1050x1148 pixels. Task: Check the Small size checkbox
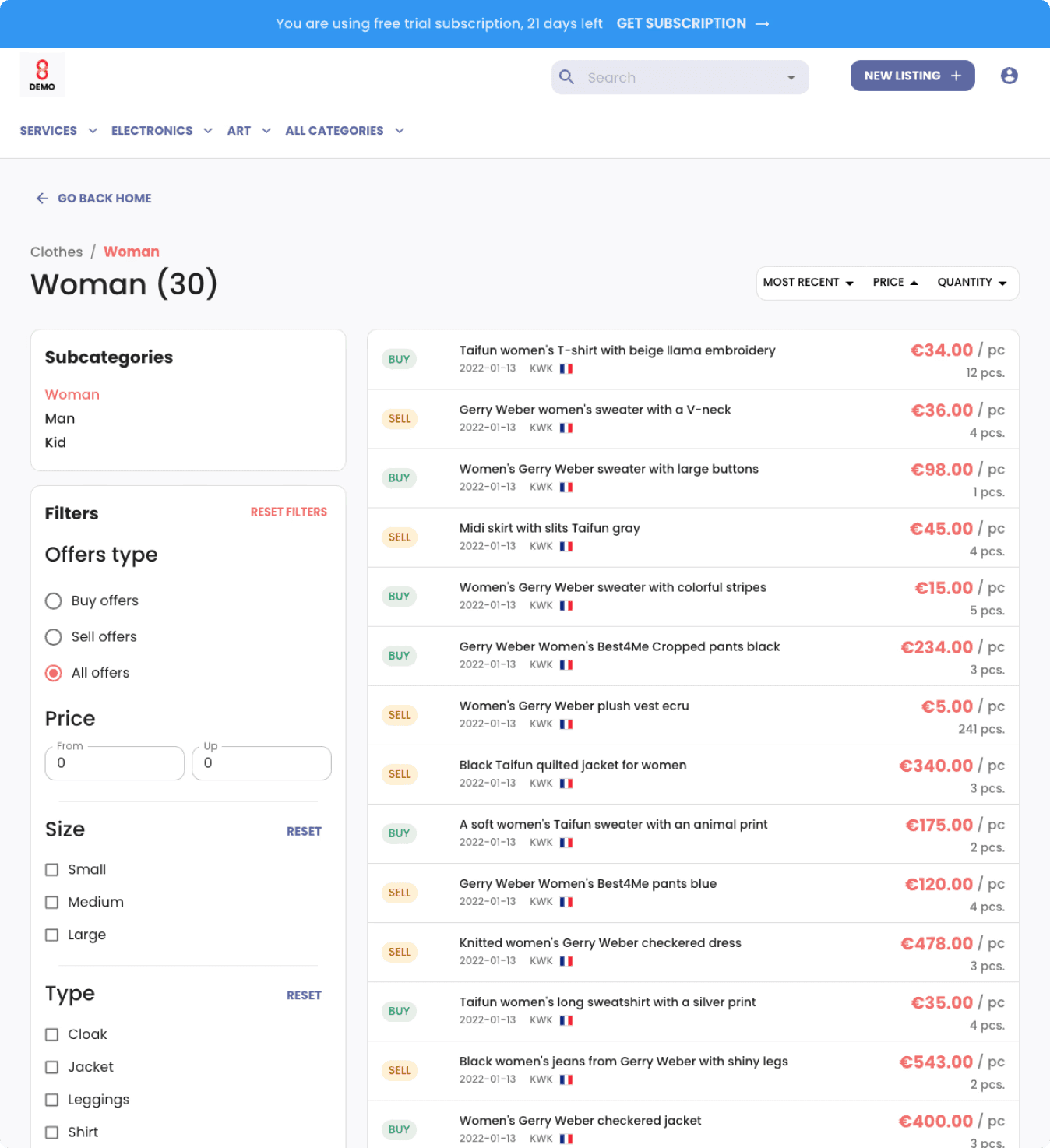click(52, 870)
